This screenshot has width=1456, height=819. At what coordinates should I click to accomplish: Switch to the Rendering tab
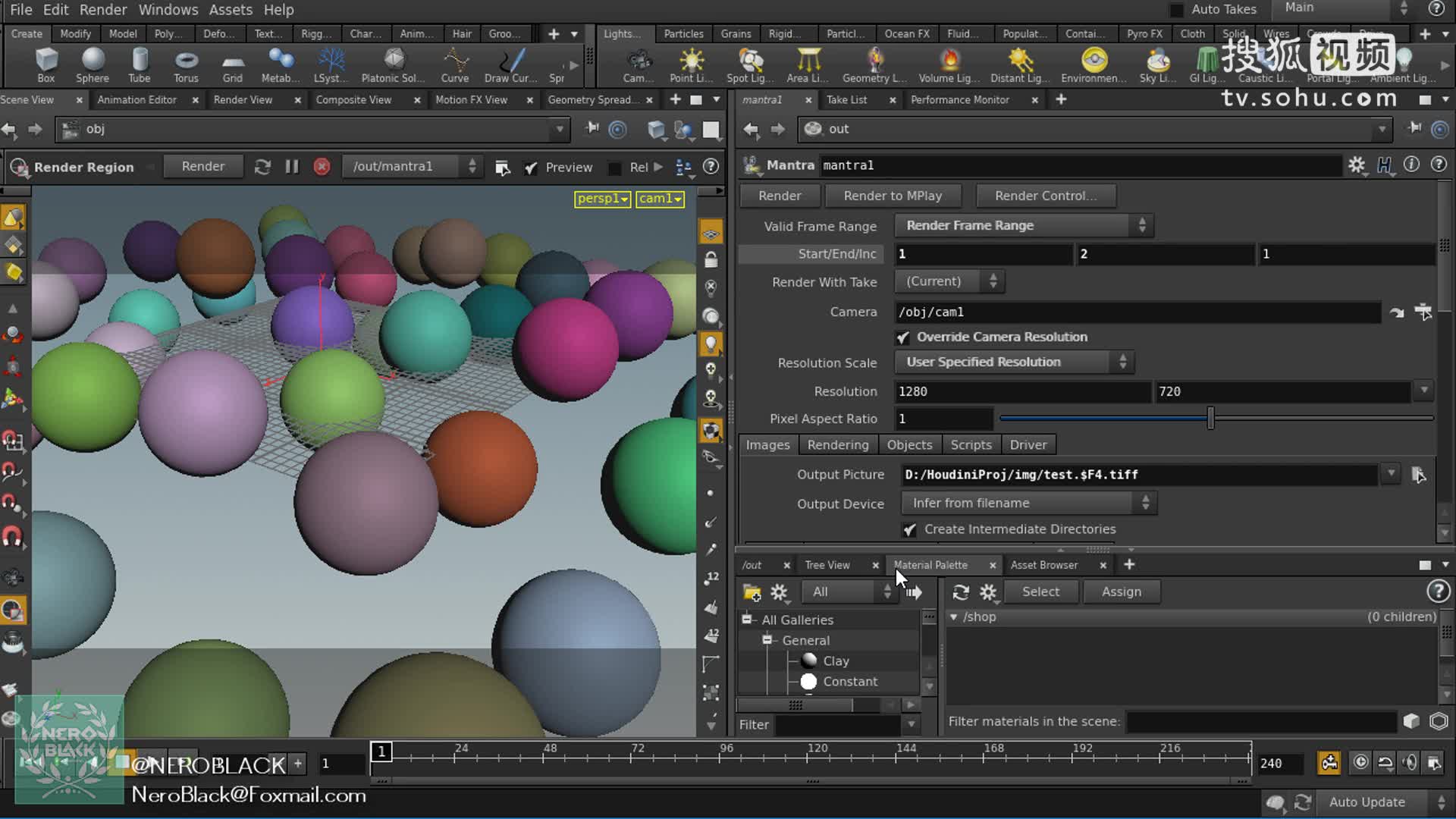pyautogui.click(x=837, y=444)
